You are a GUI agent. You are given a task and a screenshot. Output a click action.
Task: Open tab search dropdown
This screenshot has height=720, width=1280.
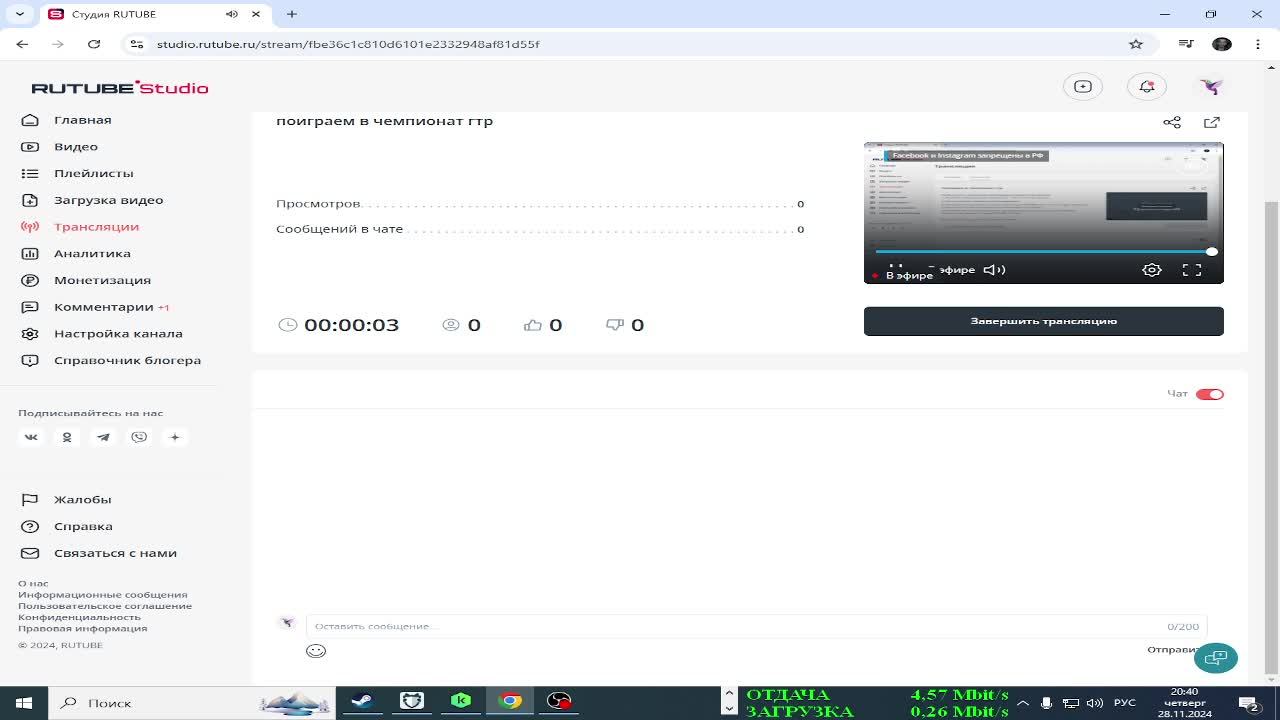pyautogui.click(x=20, y=14)
